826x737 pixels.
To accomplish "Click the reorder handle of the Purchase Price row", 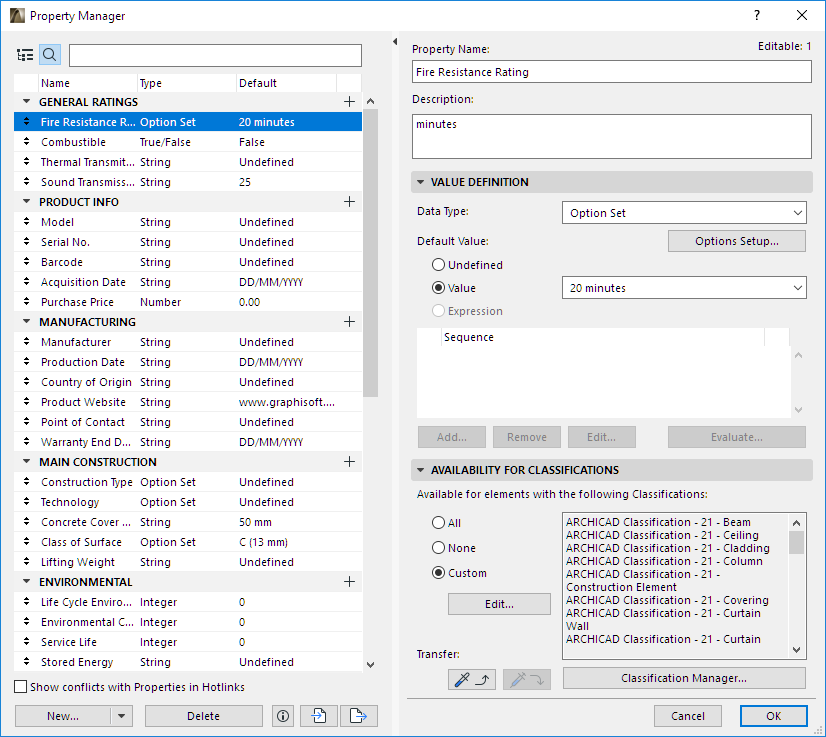I will click(26, 302).
